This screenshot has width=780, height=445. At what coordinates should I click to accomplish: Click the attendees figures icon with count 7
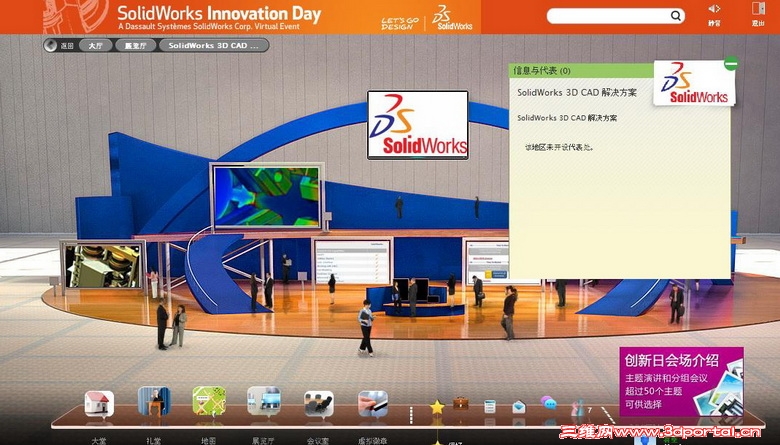(579, 408)
